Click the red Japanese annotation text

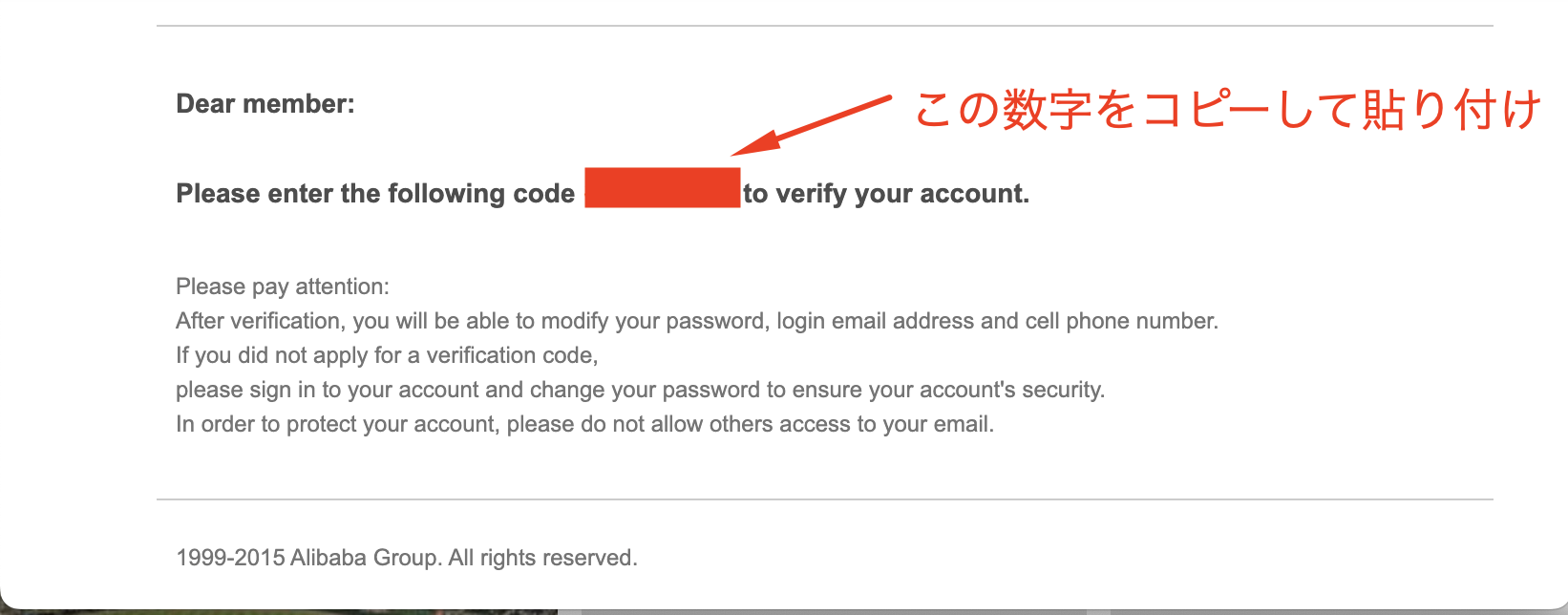(1227, 111)
